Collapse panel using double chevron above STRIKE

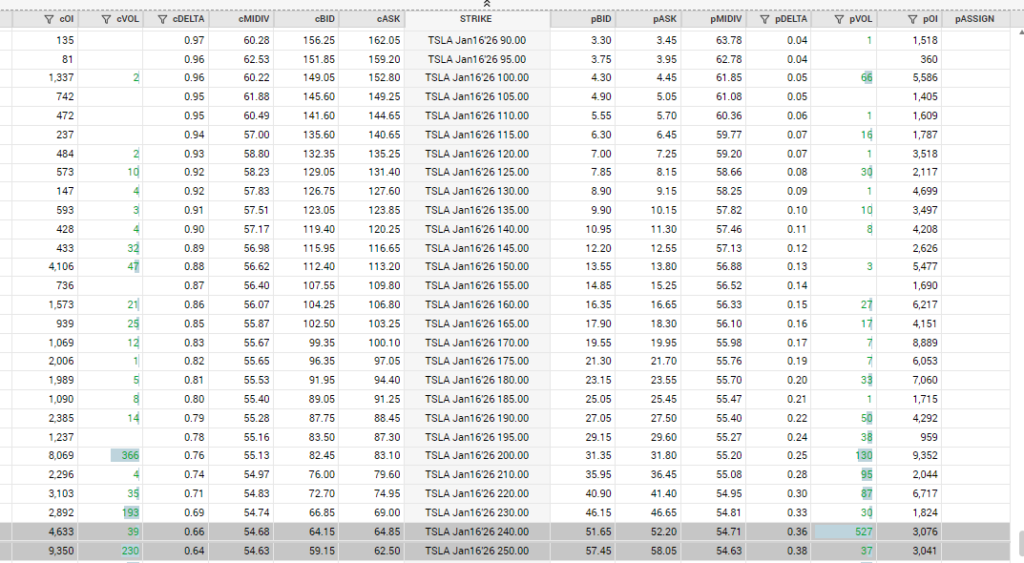(x=487, y=4)
